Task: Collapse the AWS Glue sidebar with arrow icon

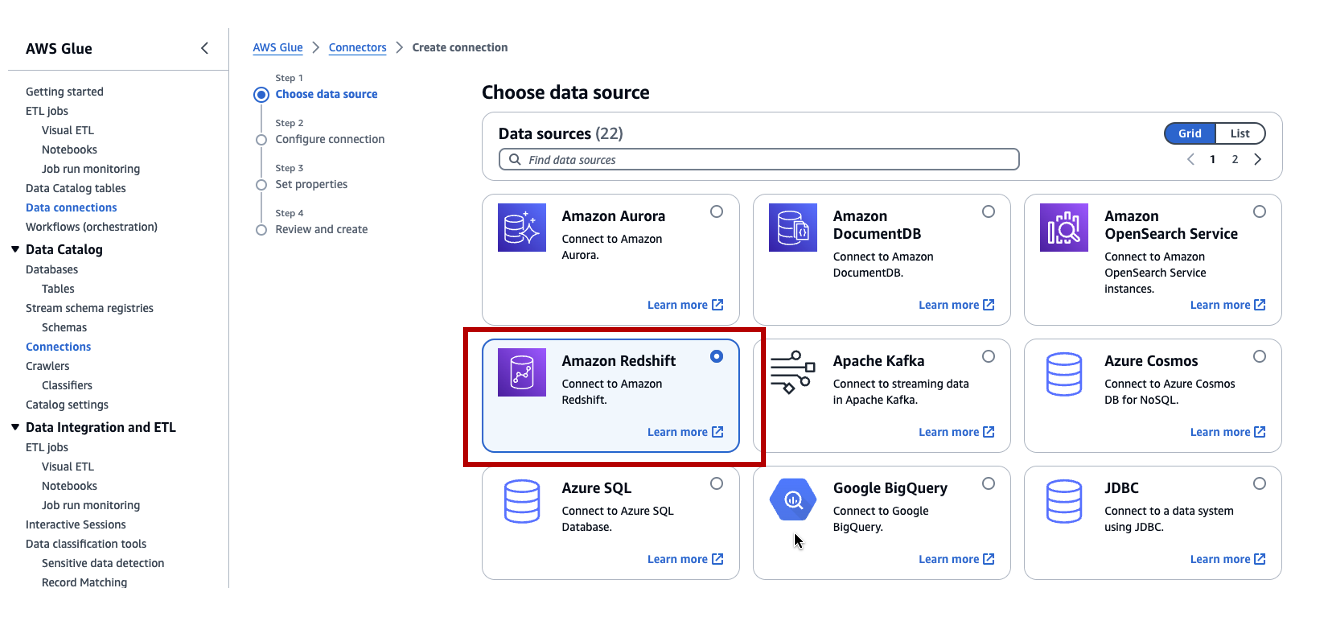Action: pyautogui.click(x=205, y=48)
